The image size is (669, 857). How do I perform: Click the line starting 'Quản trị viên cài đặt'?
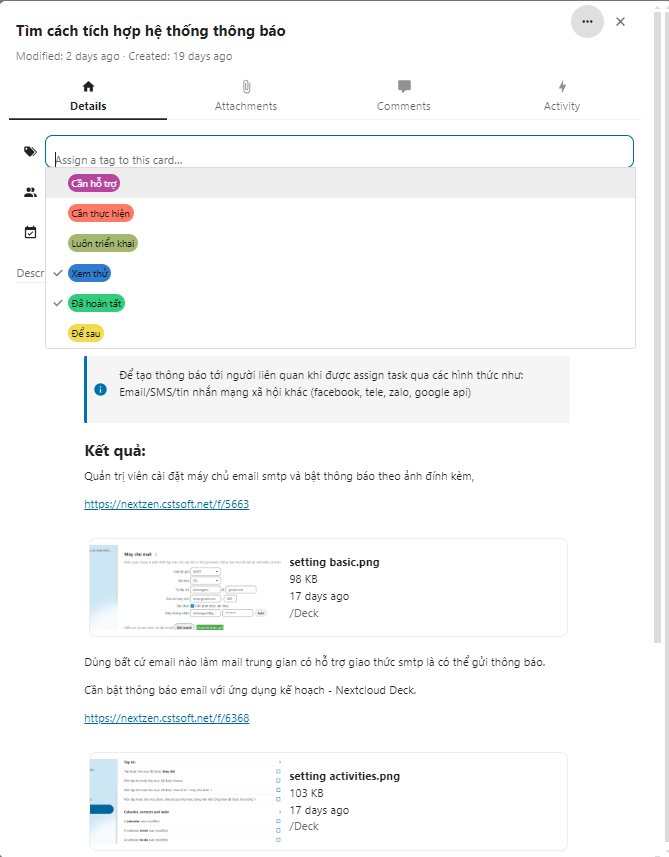pos(279,477)
